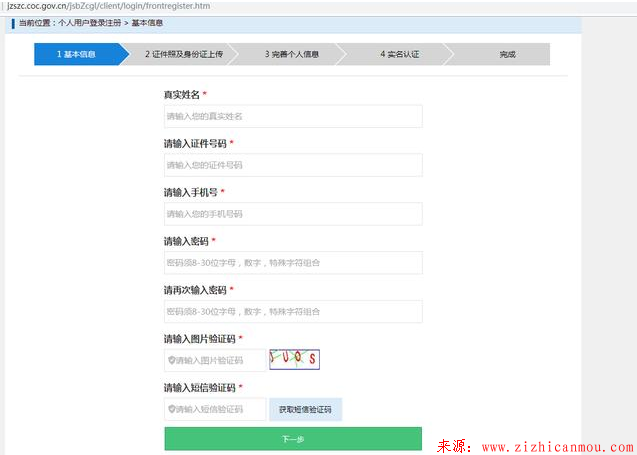Focus the 真实姓名 input field
637x455 pixels.
pos(293,116)
